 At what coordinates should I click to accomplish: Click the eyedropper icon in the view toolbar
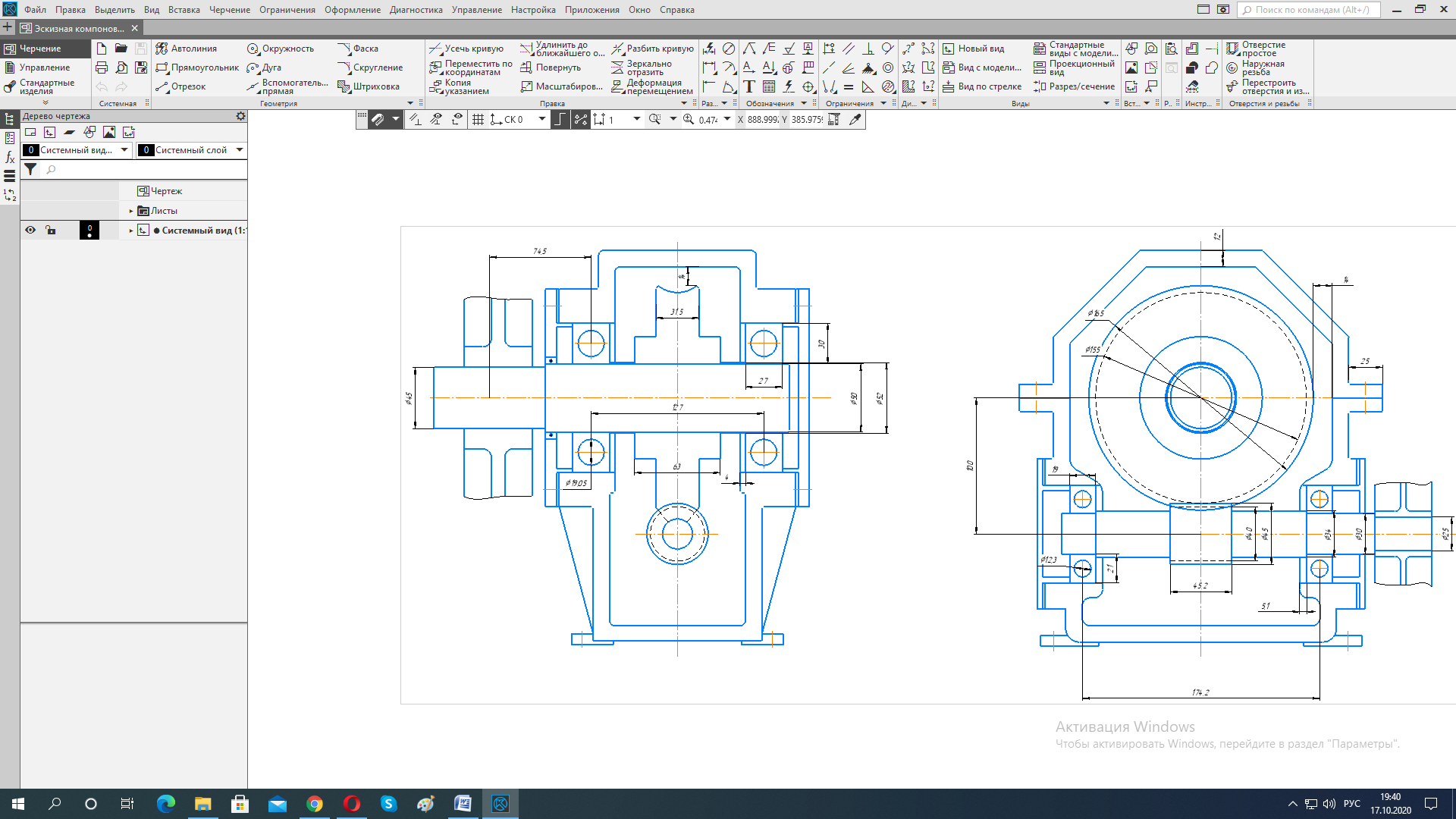point(855,120)
